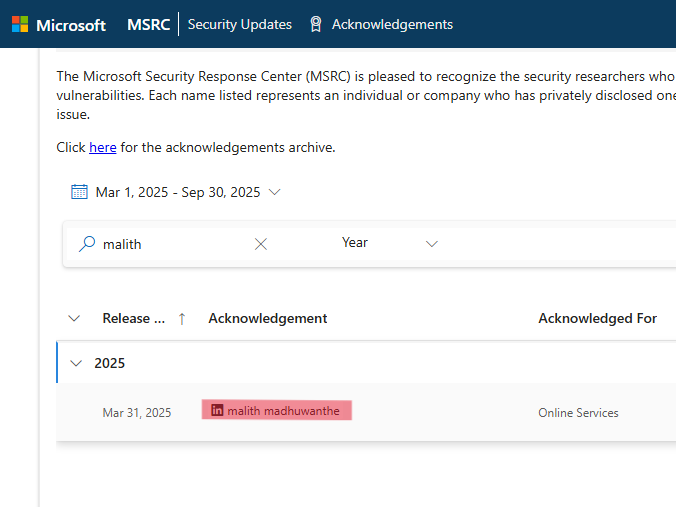This screenshot has height=507, width=676.
Task: Collapse the 2025 group chevron
Action: coord(76,363)
